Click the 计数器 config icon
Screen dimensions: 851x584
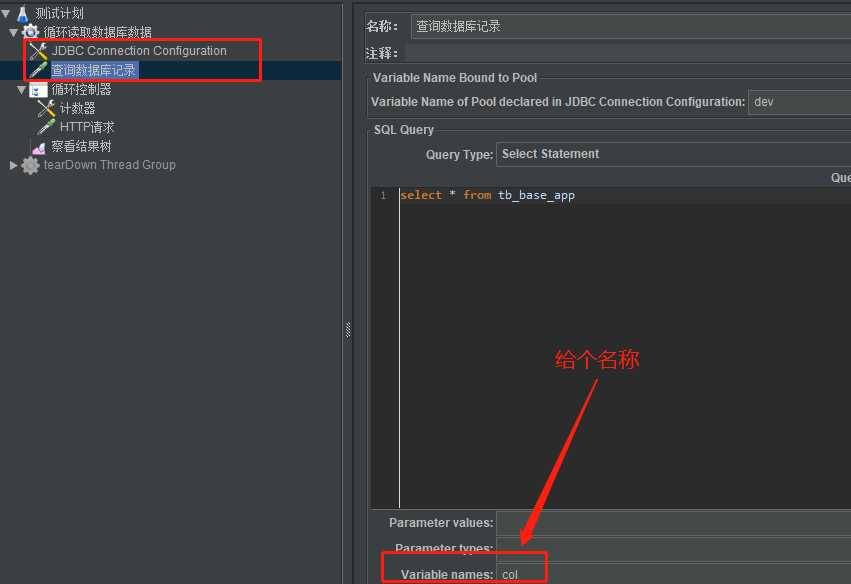(47, 108)
